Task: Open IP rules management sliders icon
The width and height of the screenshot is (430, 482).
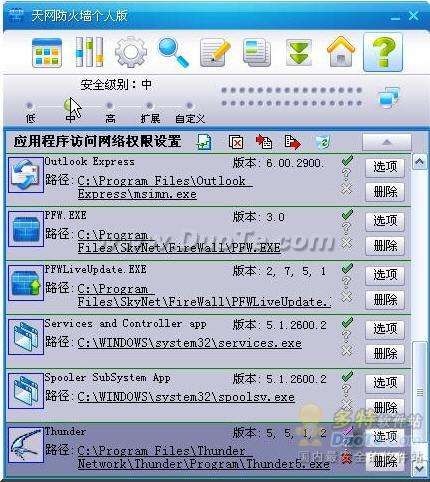Action: 89,52
